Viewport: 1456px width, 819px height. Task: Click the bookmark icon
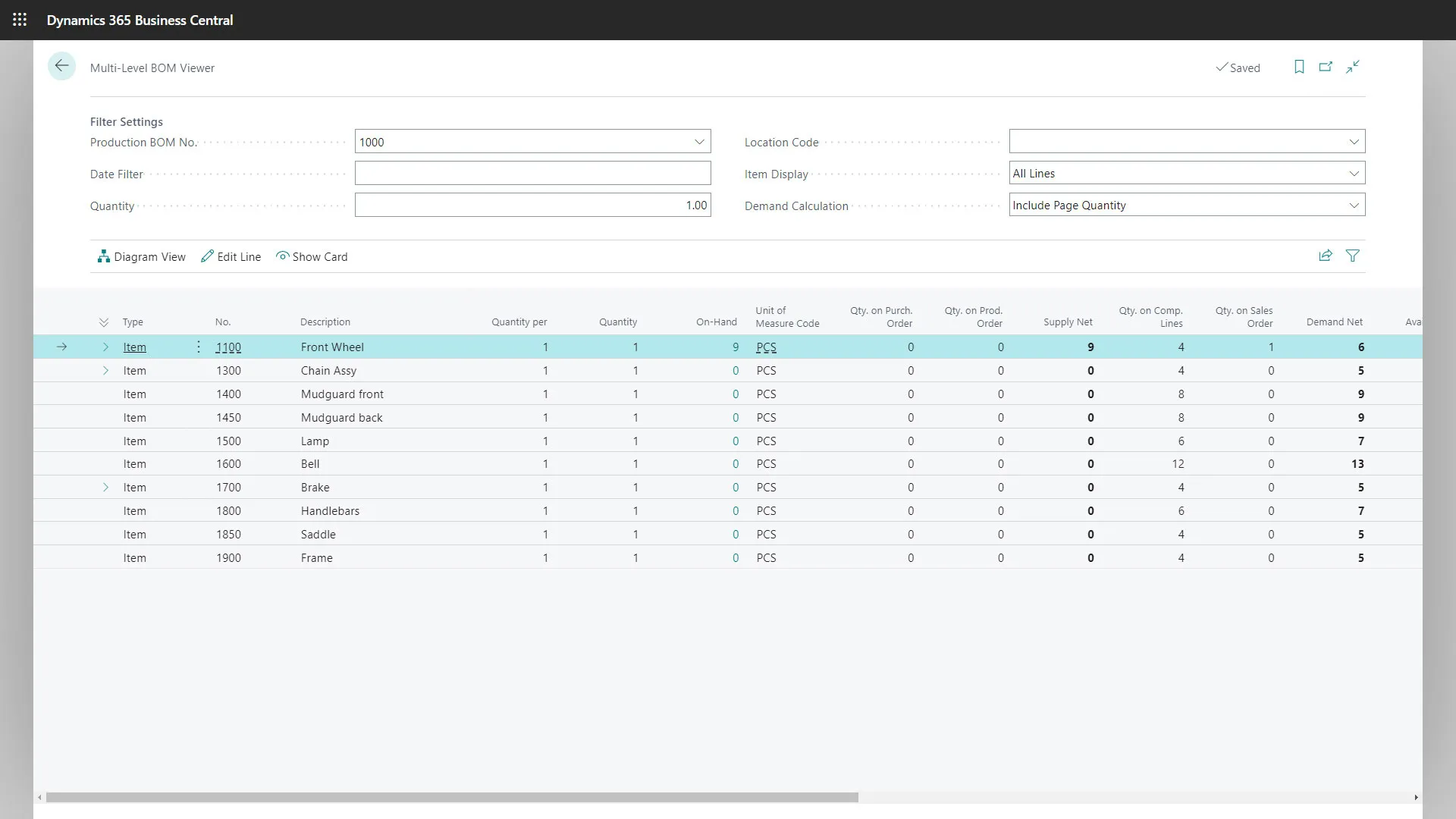pyautogui.click(x=1299, y=67)
